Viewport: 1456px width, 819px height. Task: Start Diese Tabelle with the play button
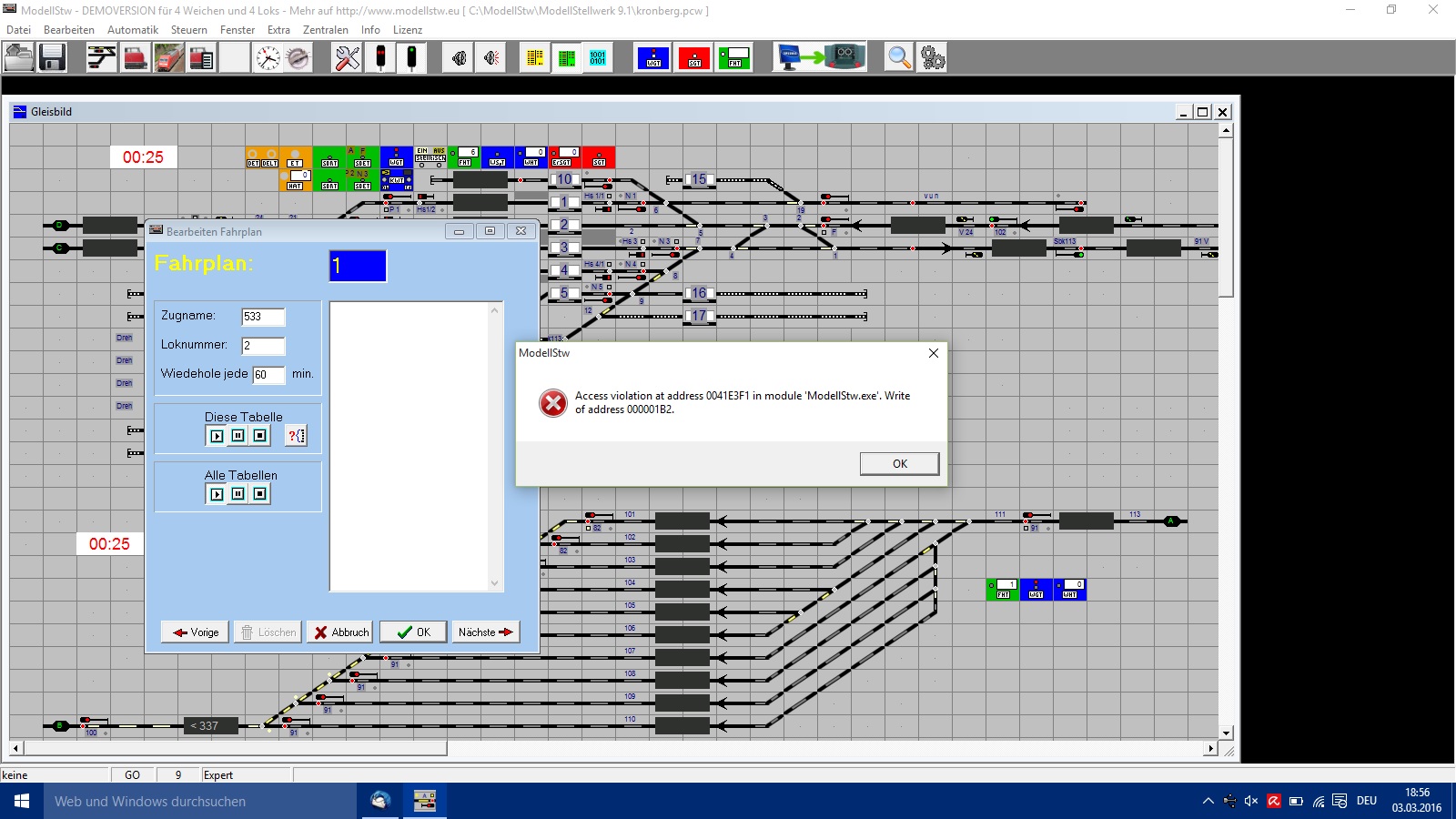[217, 436]
